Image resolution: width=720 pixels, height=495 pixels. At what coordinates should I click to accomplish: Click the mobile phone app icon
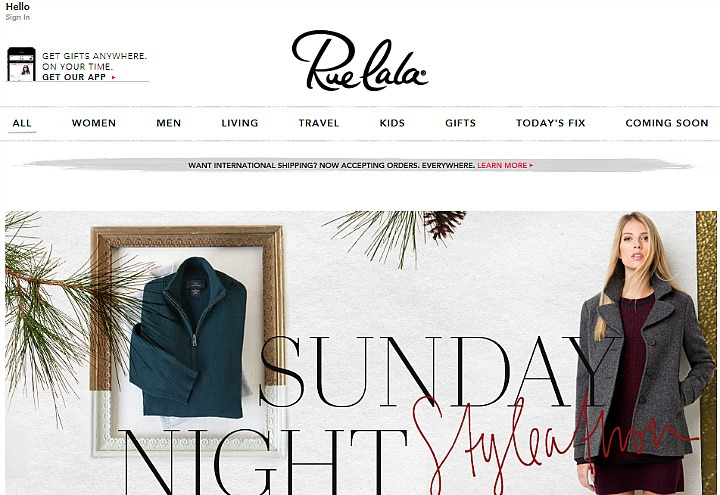(x=21, y=64)
